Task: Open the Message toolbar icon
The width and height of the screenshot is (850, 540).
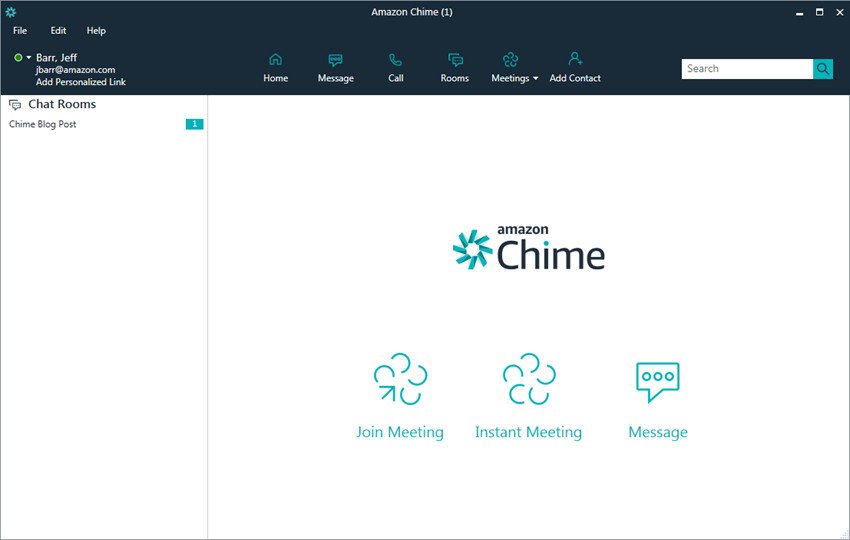Action: [336, 60]
